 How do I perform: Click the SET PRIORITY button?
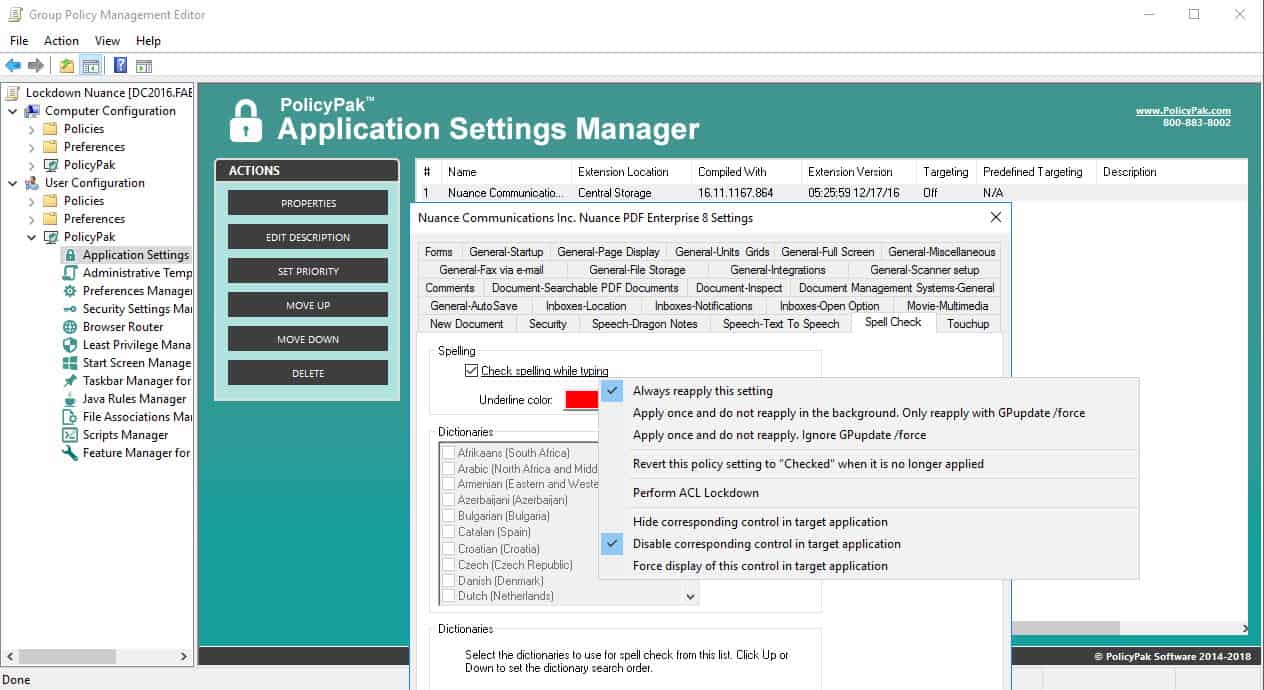tap(308, 271)
